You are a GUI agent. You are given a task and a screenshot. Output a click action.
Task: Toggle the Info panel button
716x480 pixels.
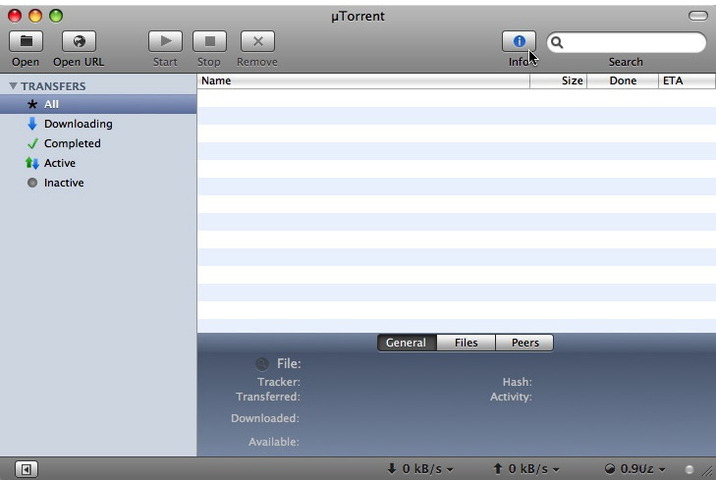point(519,42)
